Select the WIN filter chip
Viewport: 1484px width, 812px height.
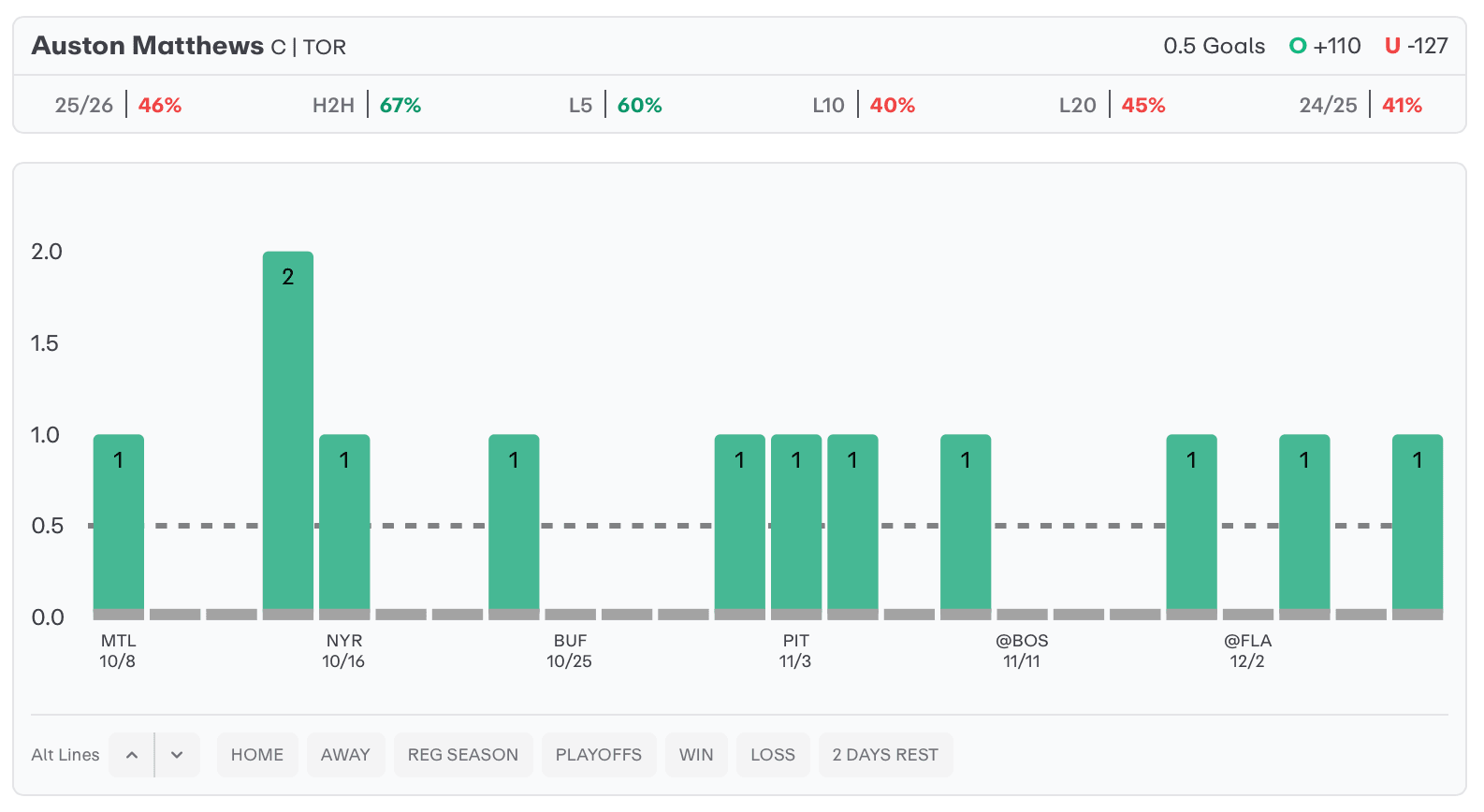click(696, 755)
